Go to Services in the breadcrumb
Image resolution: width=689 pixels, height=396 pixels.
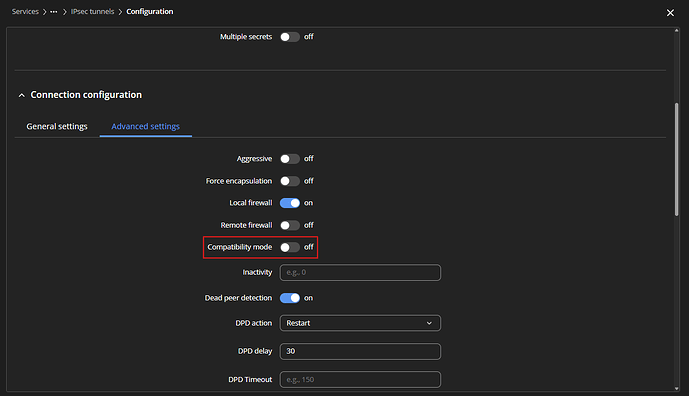(25, 11)
